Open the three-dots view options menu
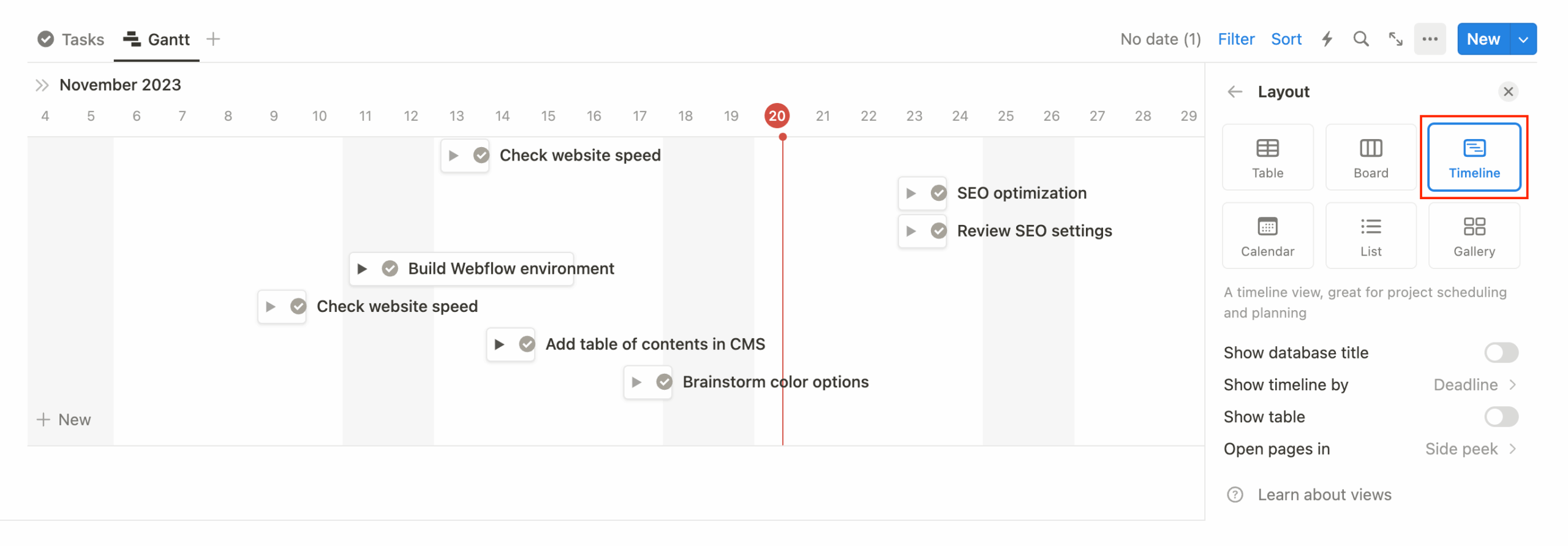This screenshot has height=546, width=1568. [1430, 39]
